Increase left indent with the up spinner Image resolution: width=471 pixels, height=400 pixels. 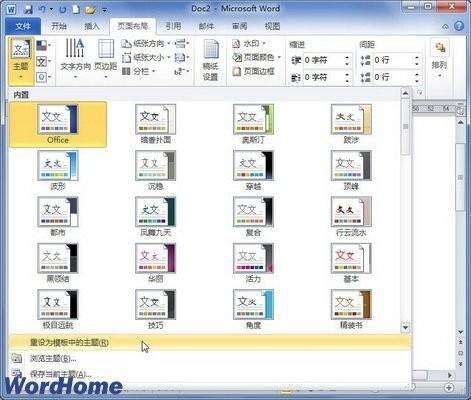(347, 57)
